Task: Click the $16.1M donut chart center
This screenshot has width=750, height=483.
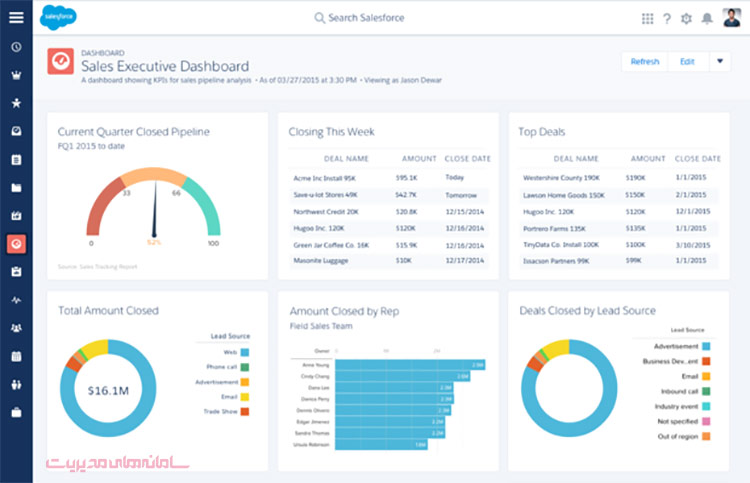Action: click(x=108, y=391)
